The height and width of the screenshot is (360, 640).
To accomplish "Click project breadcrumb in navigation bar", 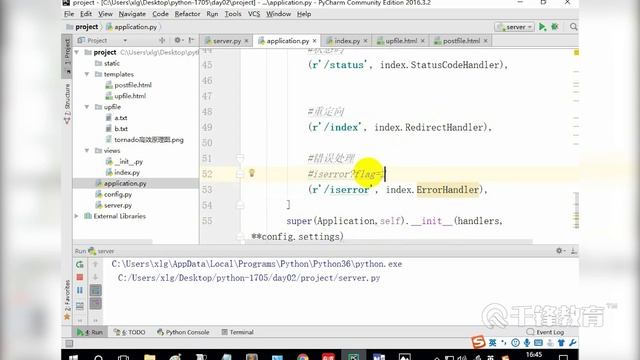I will coord(82,27).
